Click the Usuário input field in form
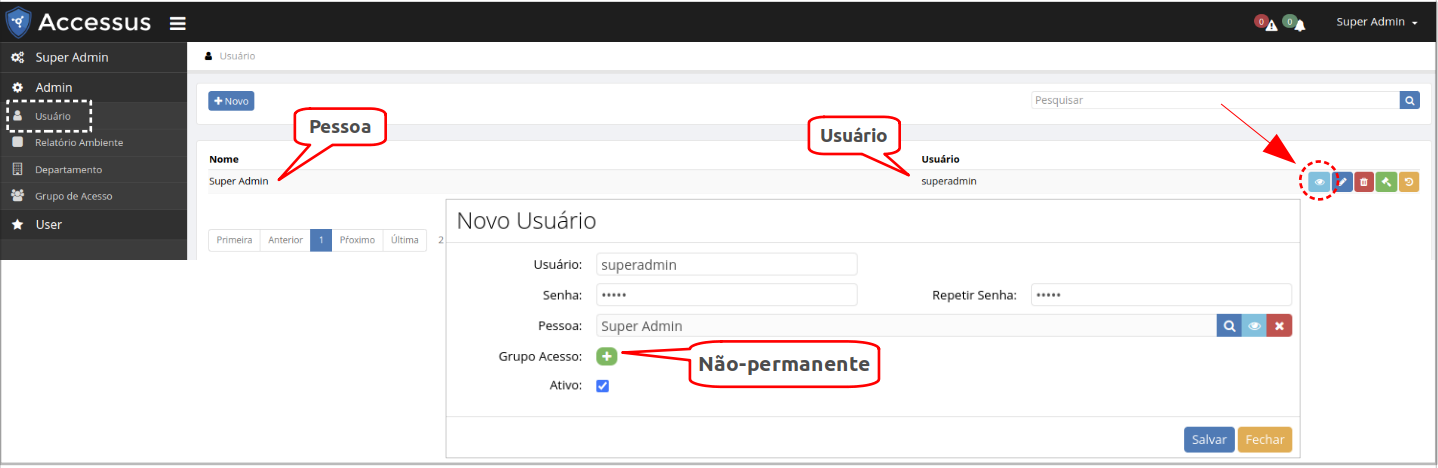1438x468 pixels. point(726,265)
